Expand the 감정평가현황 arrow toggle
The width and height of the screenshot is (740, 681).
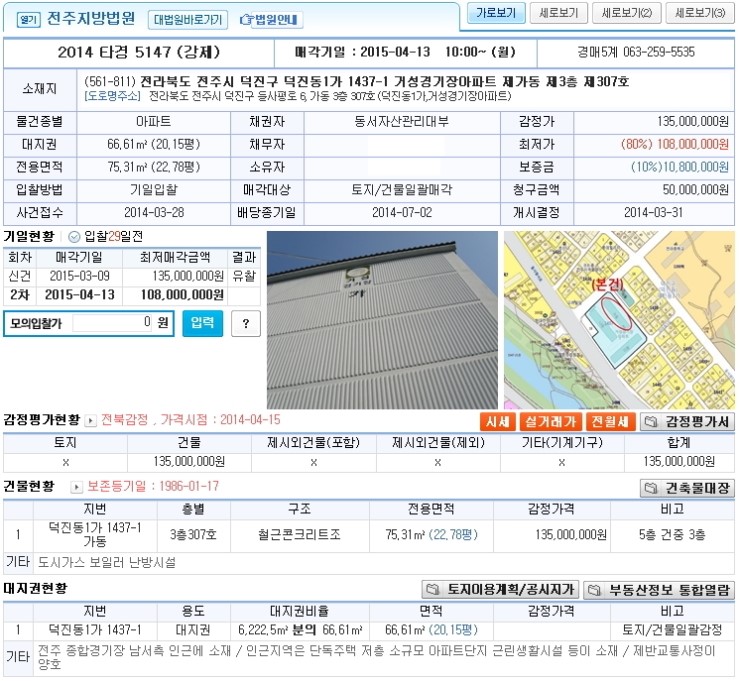90,420
